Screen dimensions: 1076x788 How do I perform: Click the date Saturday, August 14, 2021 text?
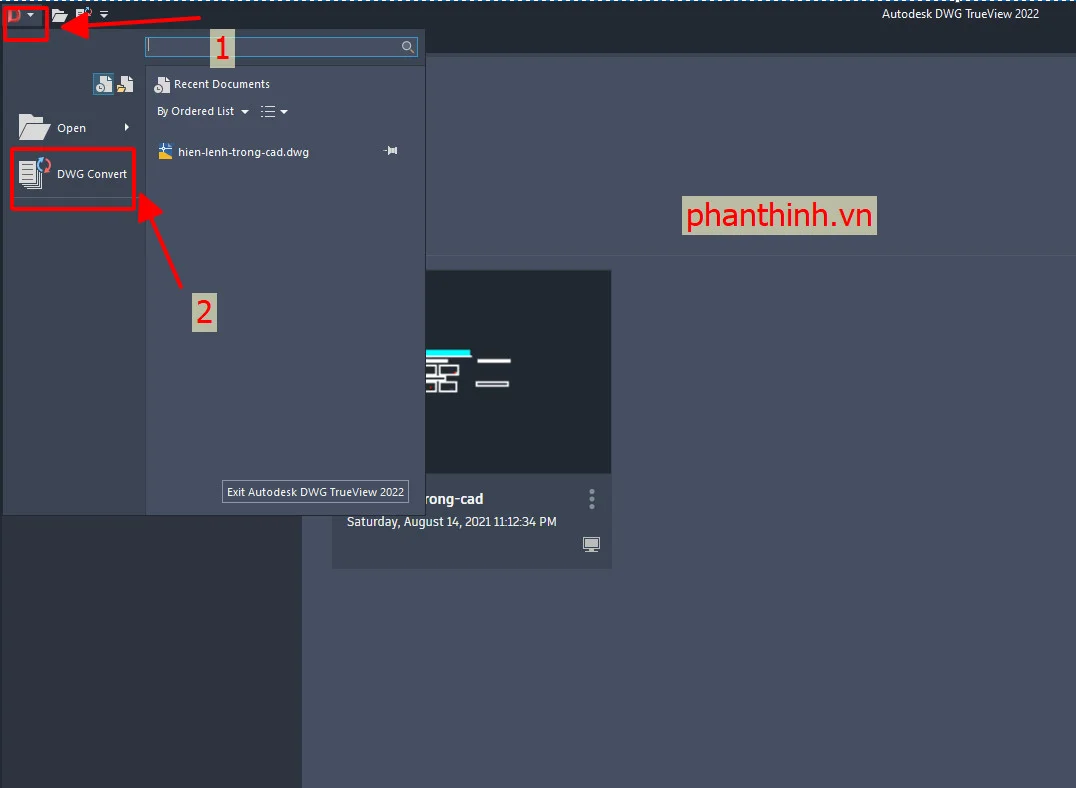click(x=452, y=522)
